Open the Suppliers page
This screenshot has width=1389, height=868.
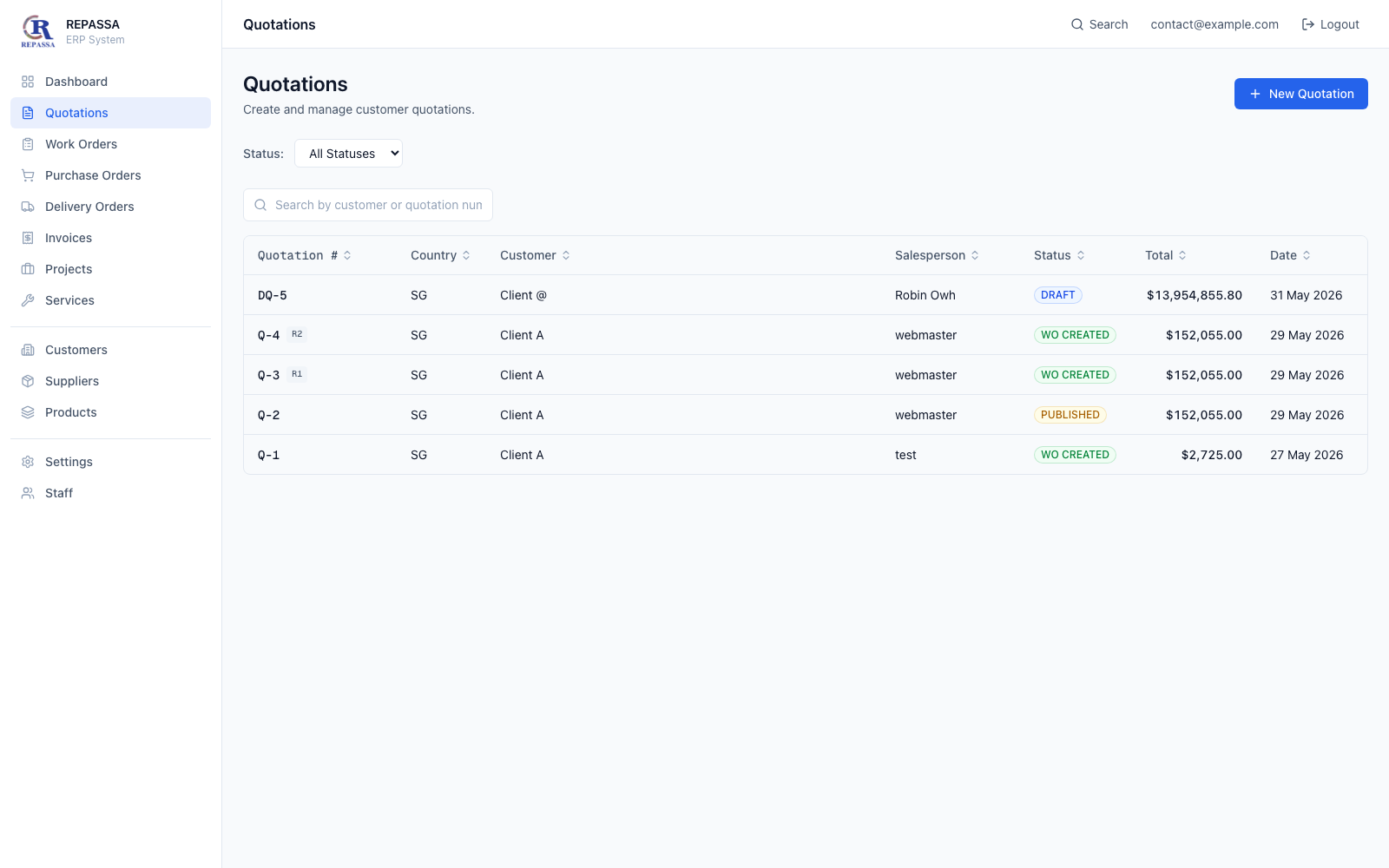point(110,381)
